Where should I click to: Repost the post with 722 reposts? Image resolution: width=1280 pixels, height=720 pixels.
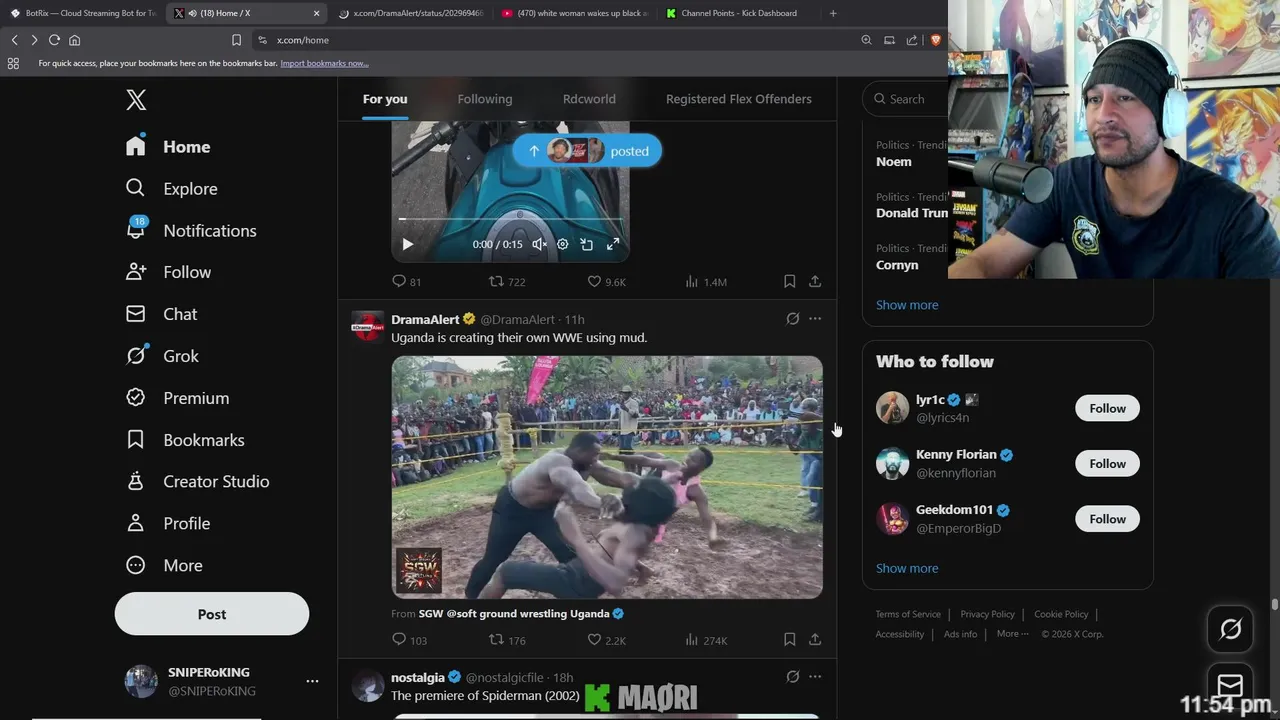[x=506, y=282]
